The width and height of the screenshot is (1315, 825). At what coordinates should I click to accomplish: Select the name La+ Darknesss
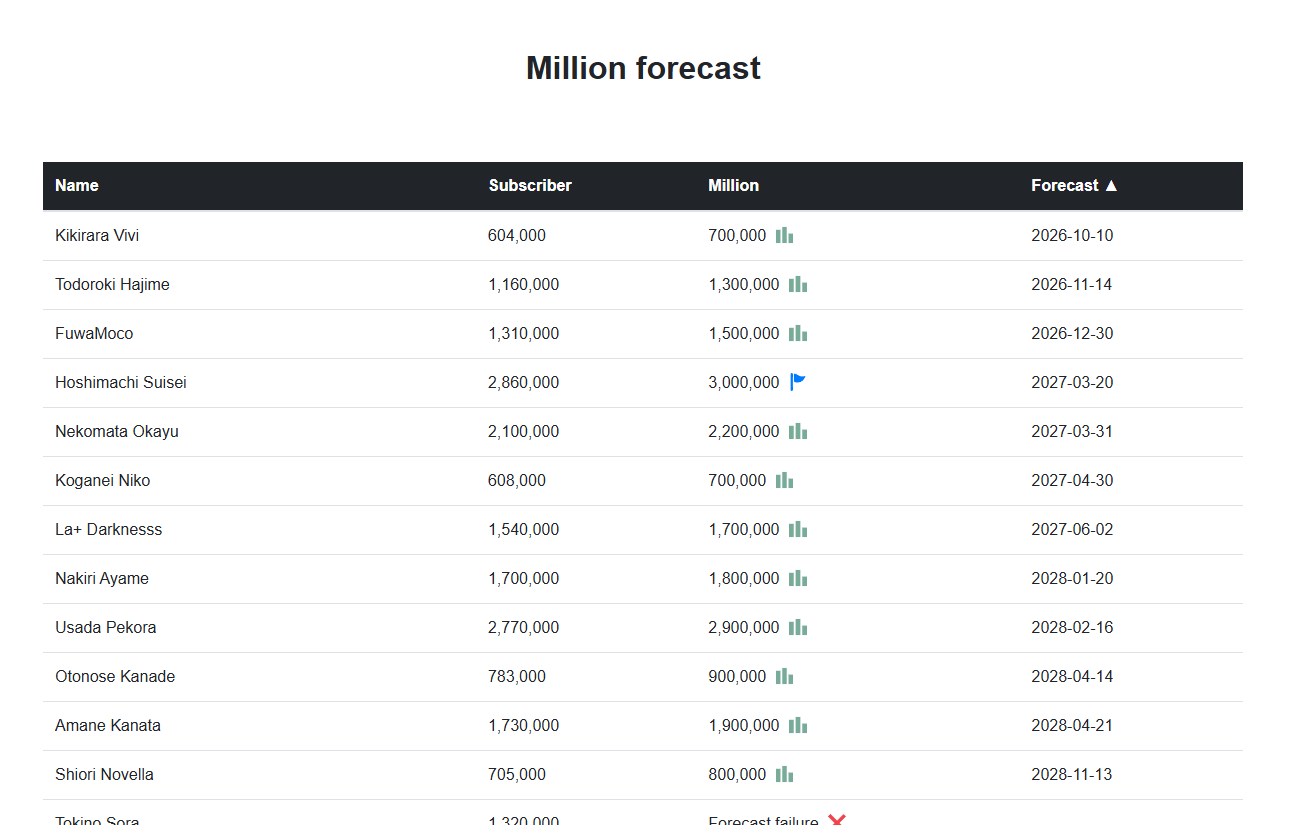[108, 530]
